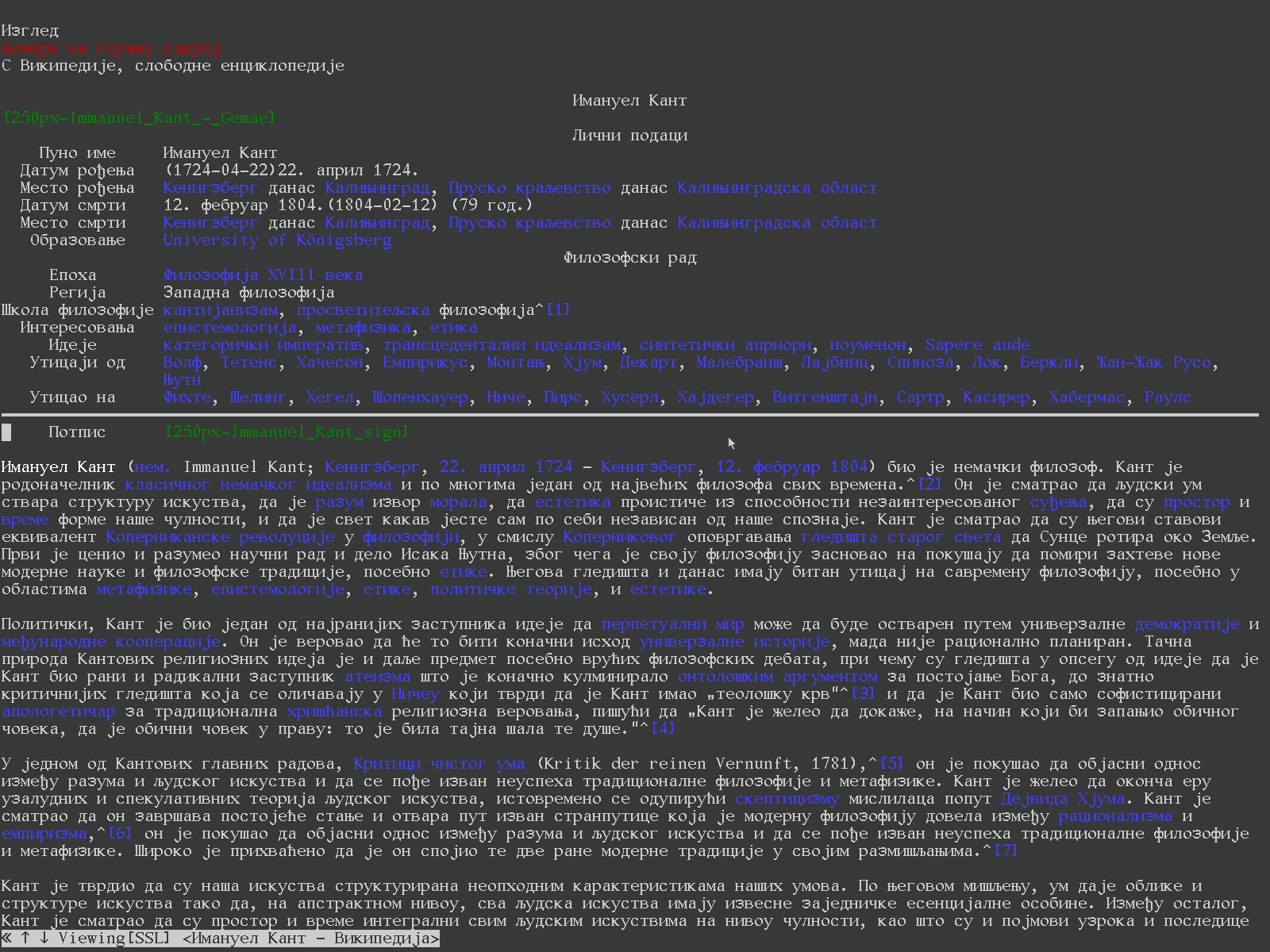Screen dimensions: 1270x952
Task: Click the « back arrow in status bar
Action: (x=6, y=939)
